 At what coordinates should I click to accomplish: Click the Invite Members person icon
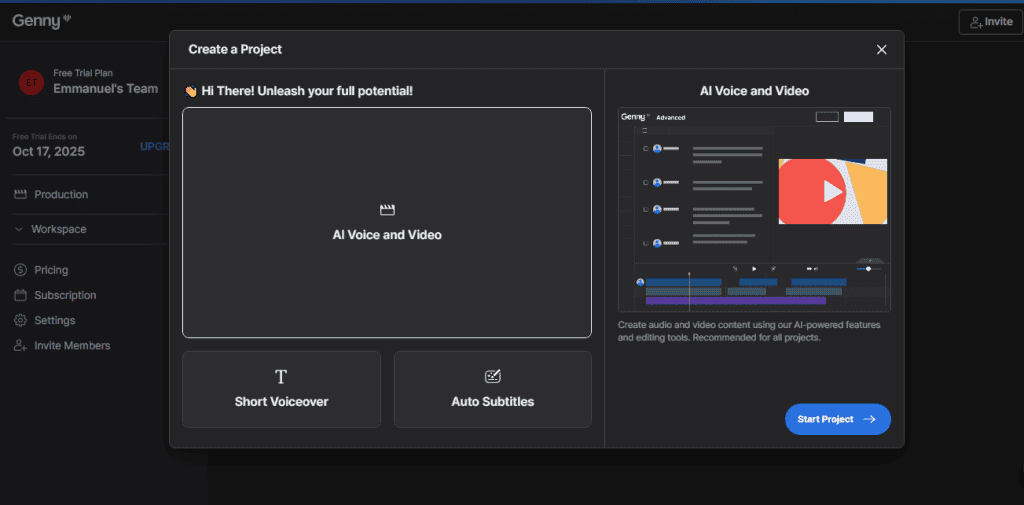click(20, 345)
